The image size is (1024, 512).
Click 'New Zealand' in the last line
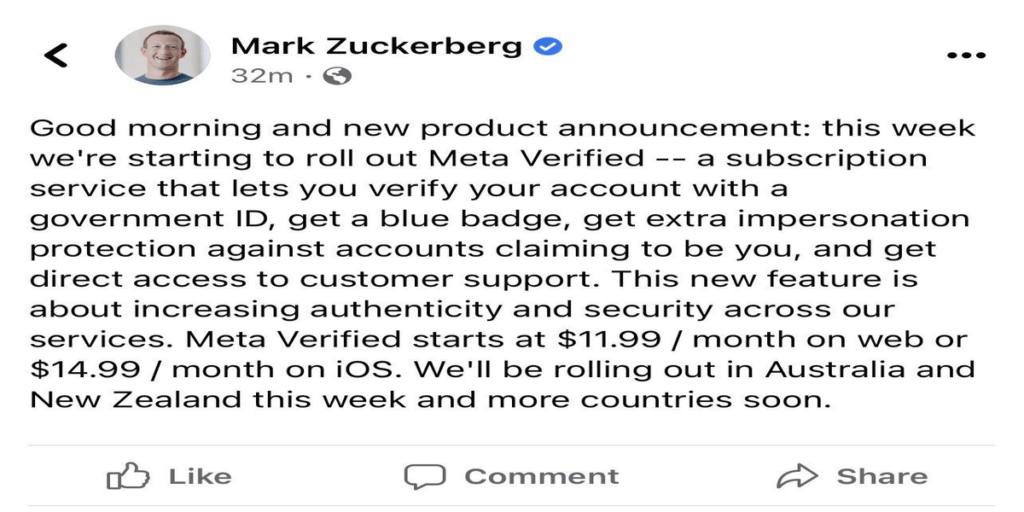(x=129, y=400)
